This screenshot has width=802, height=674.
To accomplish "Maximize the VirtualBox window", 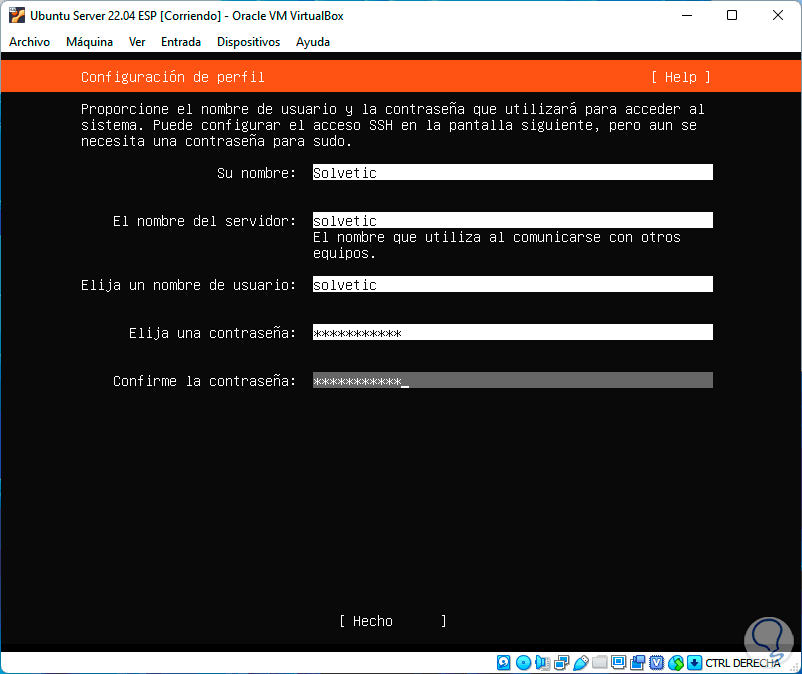I will point(732,15).
